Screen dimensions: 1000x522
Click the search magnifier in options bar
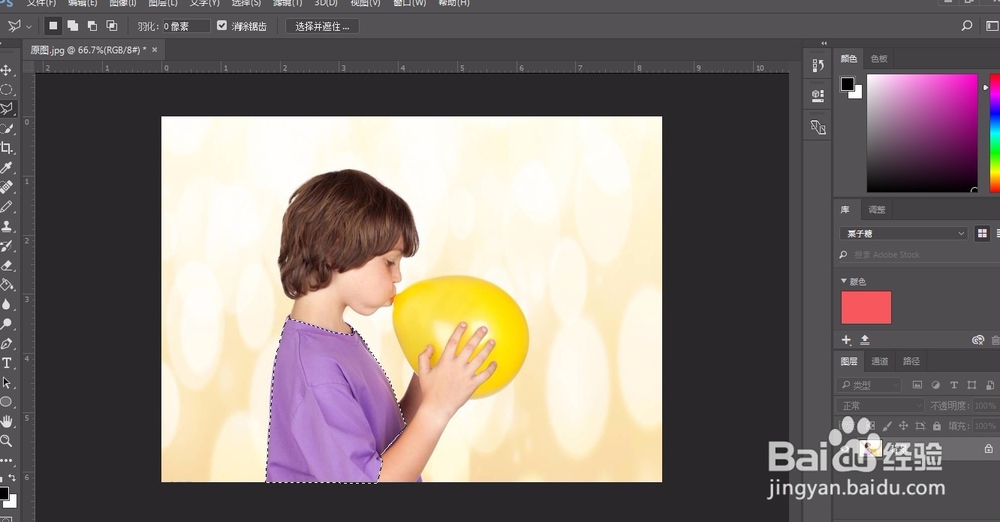(x=967, y=26)
